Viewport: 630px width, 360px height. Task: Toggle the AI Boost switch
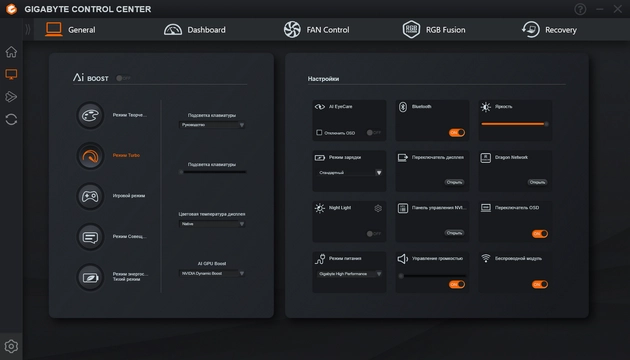click(123, 78)
